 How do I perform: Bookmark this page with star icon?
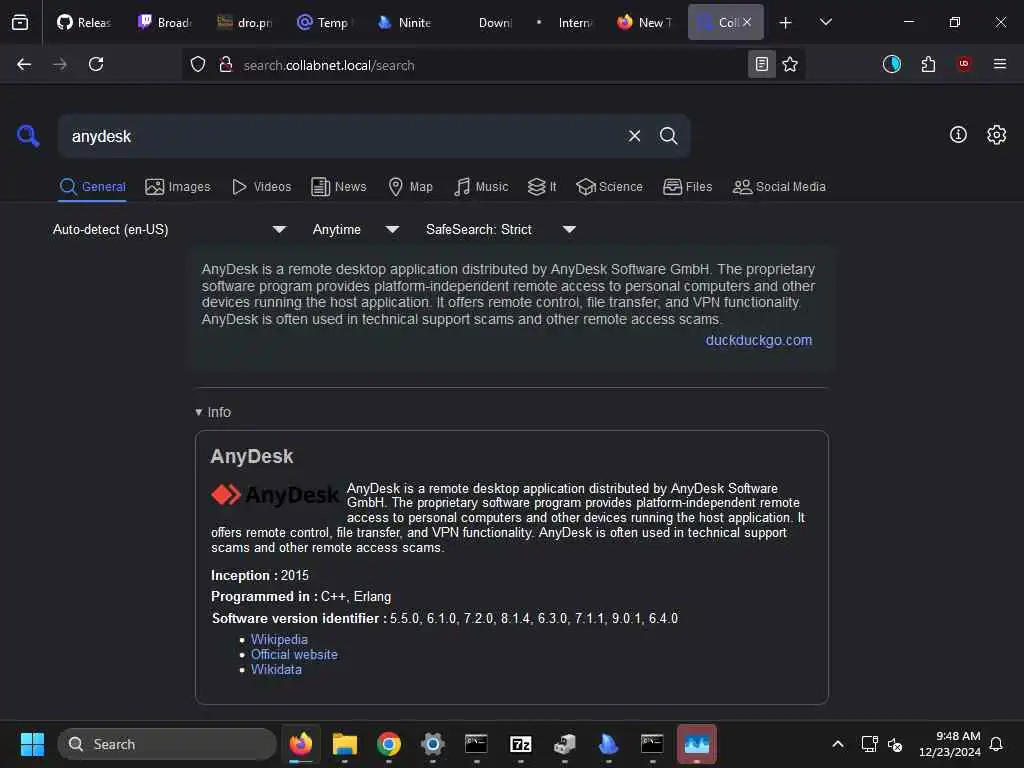point(790,64)
